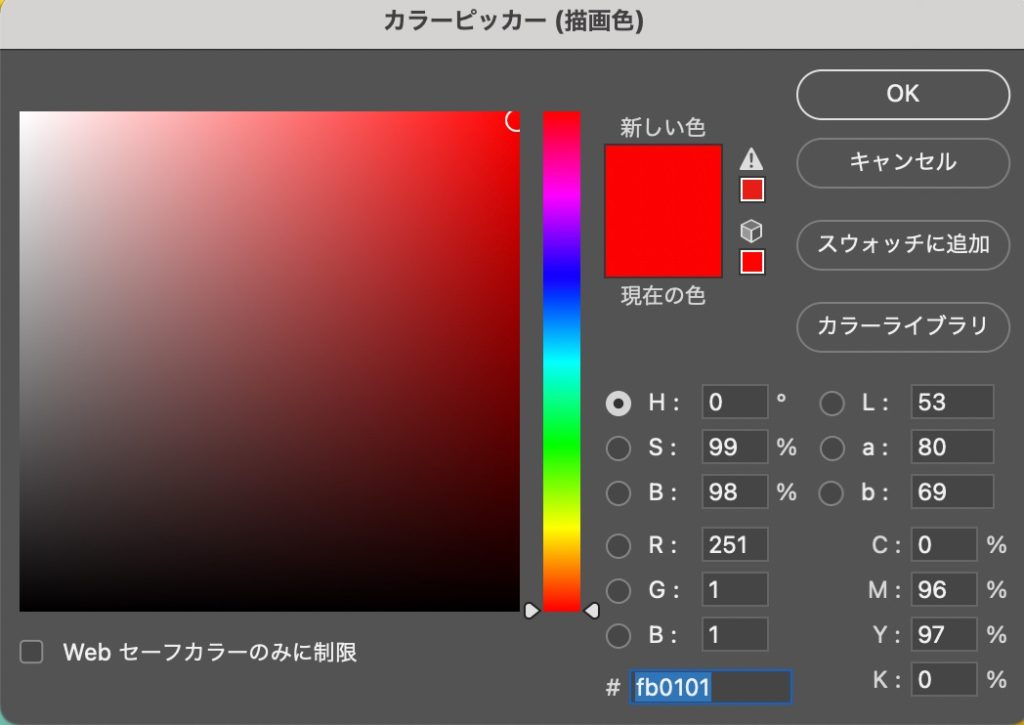
Task: Select the a channel radio button
Action: point(831,448)
